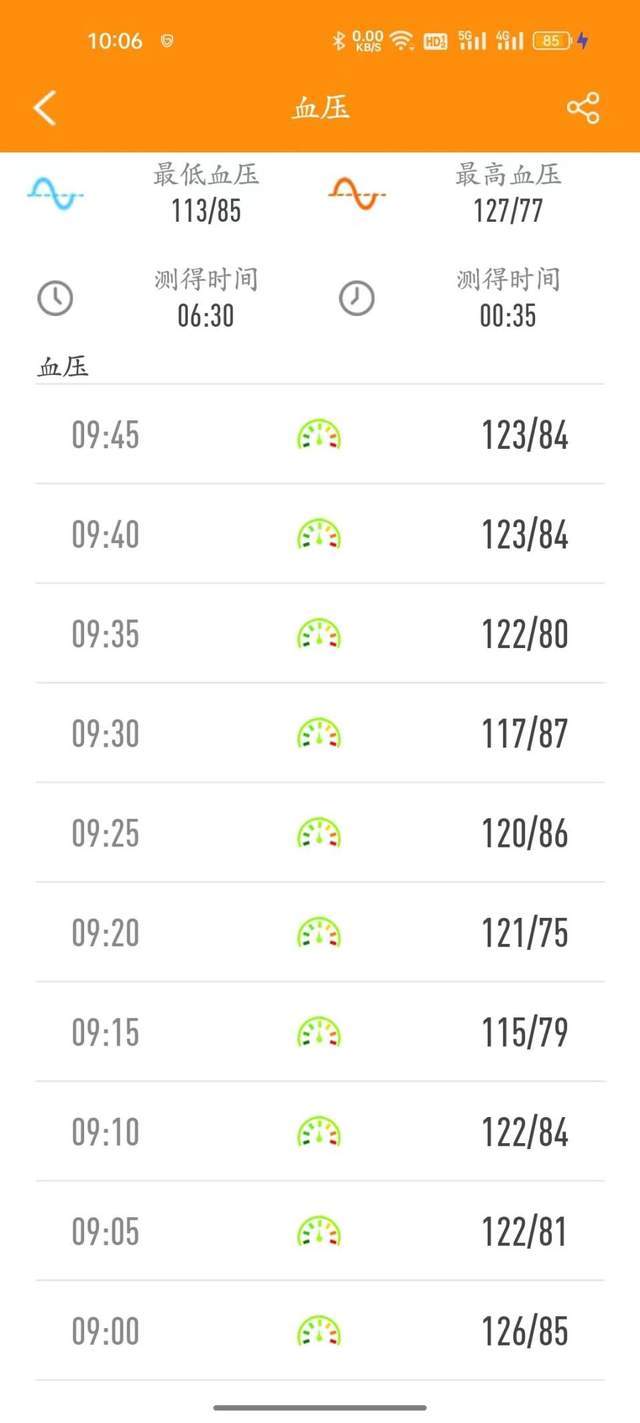Tap the back arrow in header
The width and height of the screenshot is (640, 1423).
(45, 108)
